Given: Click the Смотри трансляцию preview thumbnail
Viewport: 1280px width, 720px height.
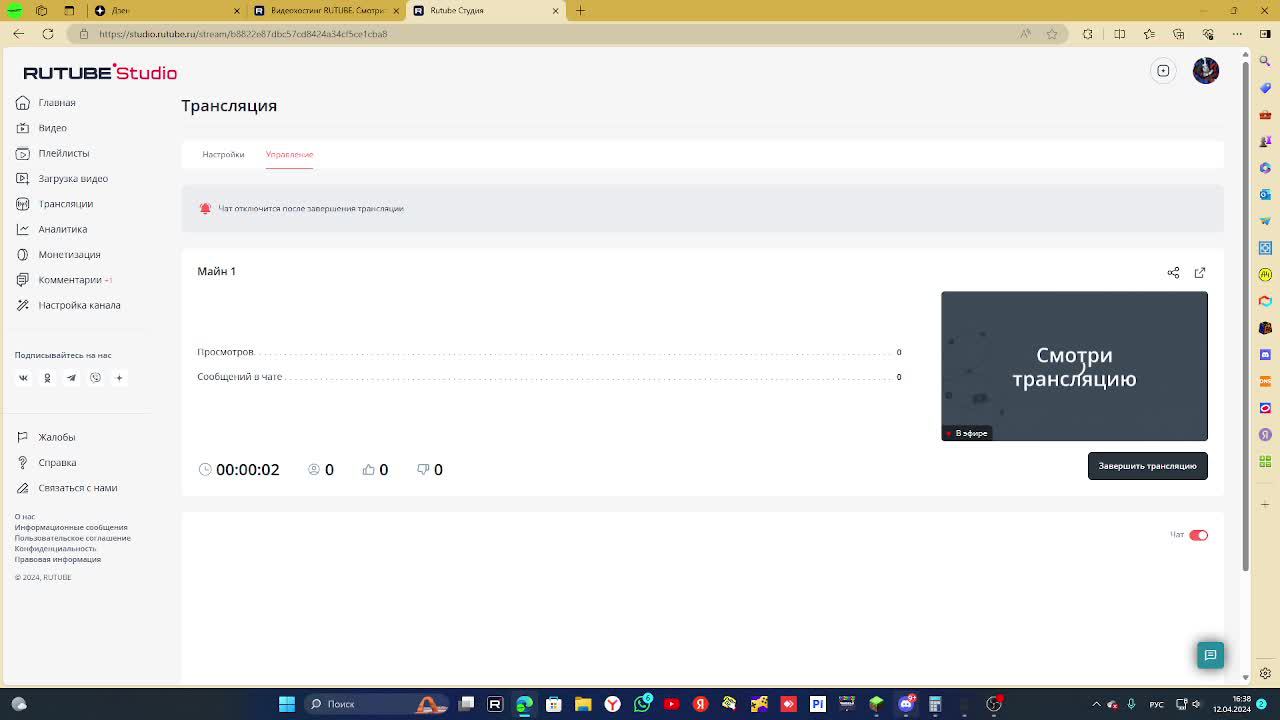Looking at the screenshot, I should [1074, 366].
